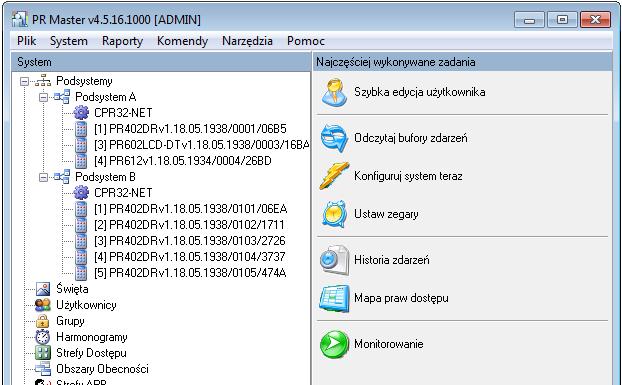This screenshot has width=622, height=385.
Task: Click the CPR32-NET gear icon under Podsystem B
Action: [x=81, y=193]
